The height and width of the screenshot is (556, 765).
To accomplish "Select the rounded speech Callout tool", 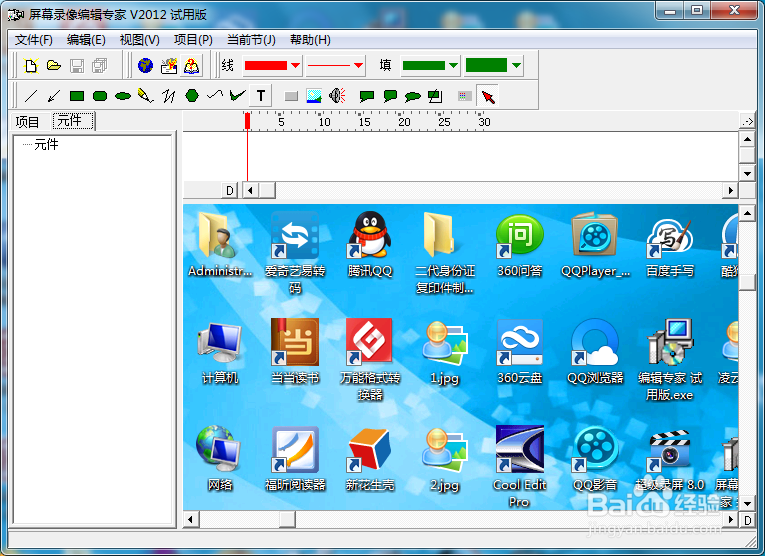I will (x=390, y=96).
